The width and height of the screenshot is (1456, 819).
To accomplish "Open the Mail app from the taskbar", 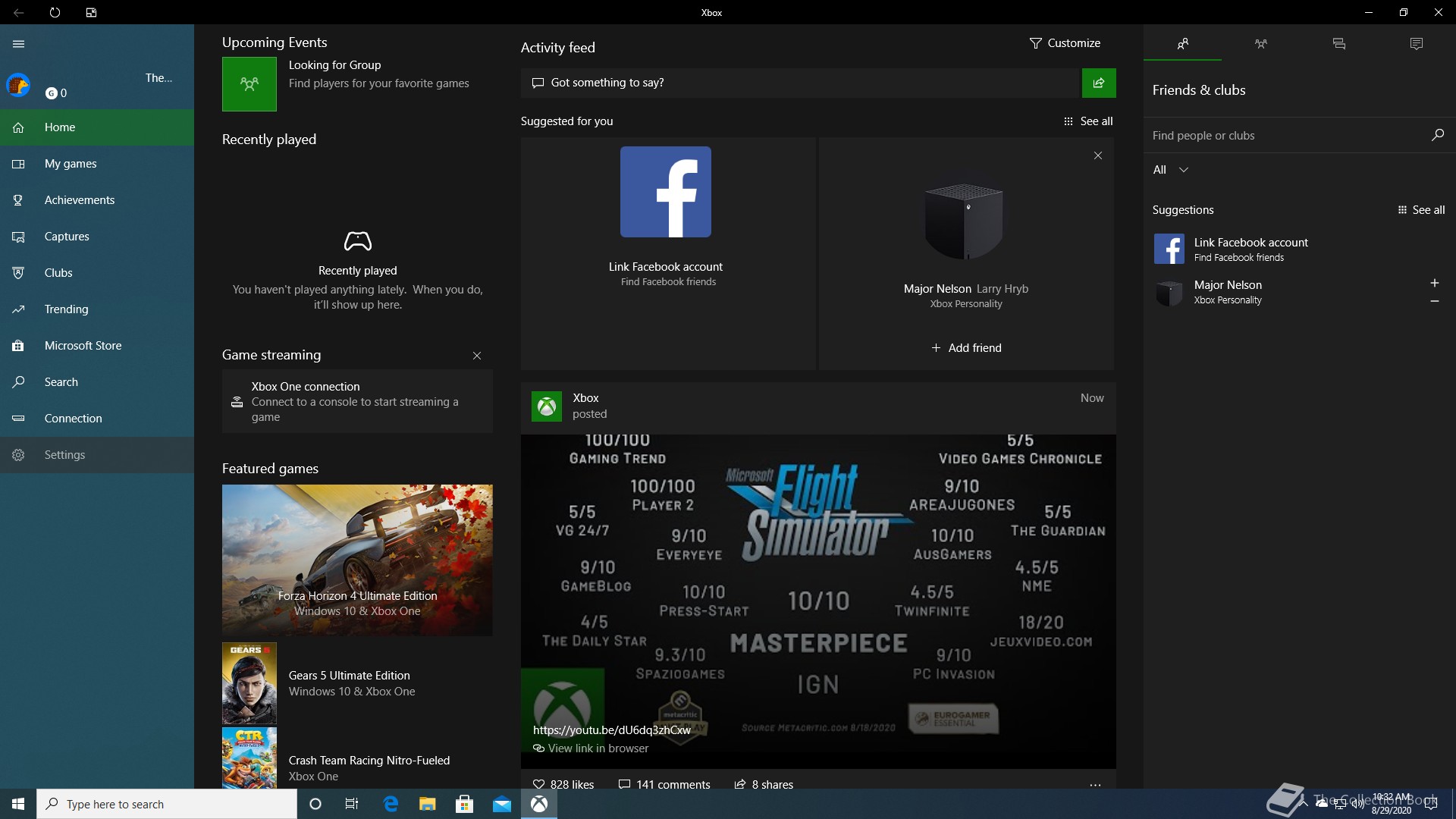I will pos(502,804).
